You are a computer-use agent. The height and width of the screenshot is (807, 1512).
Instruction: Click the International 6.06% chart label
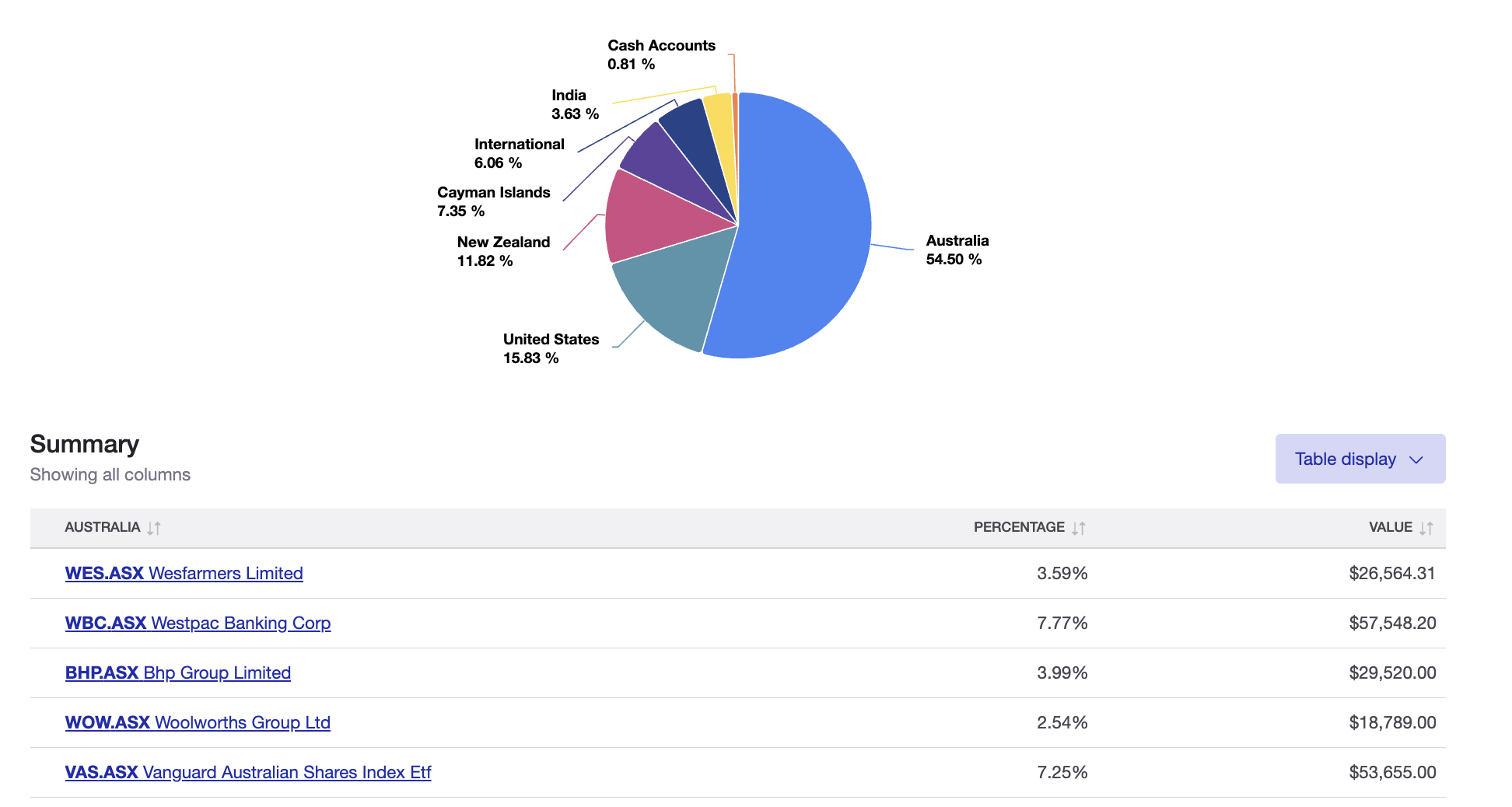pyautogui.click(x=519, y=153)
